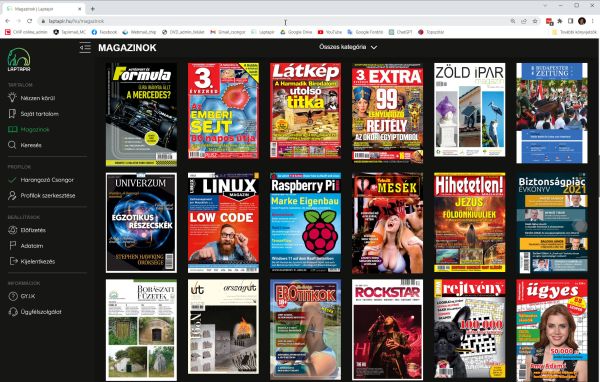Open the browser extensions puzzle icon
This screenshot has height=382, width=600.
coord(560,21)
